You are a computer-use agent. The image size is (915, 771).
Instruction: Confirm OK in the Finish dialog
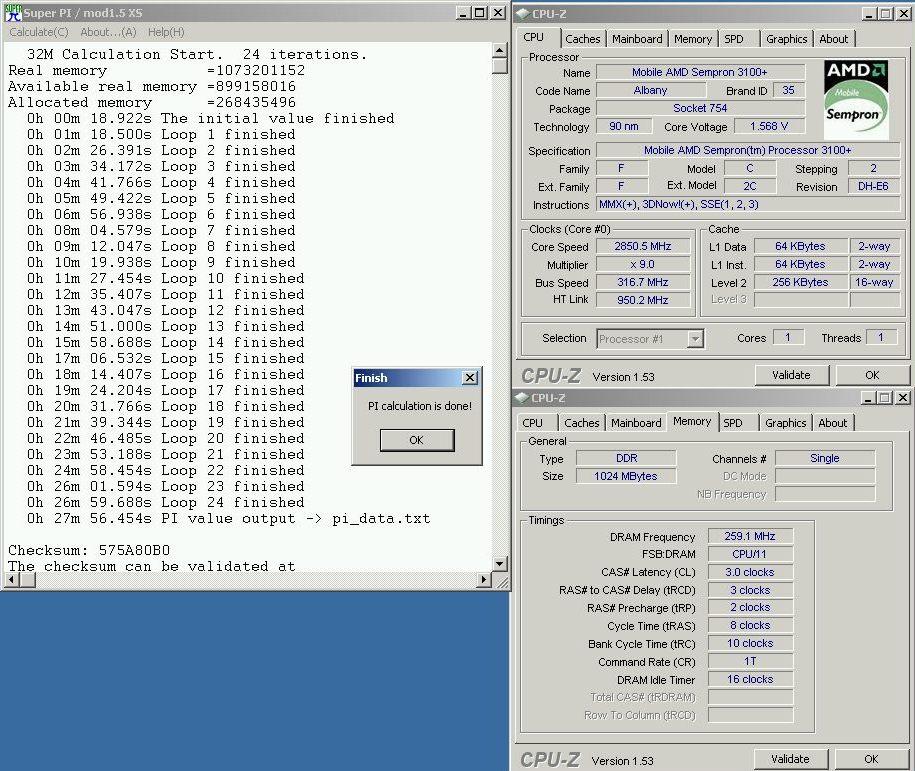(x=417, y=440)
